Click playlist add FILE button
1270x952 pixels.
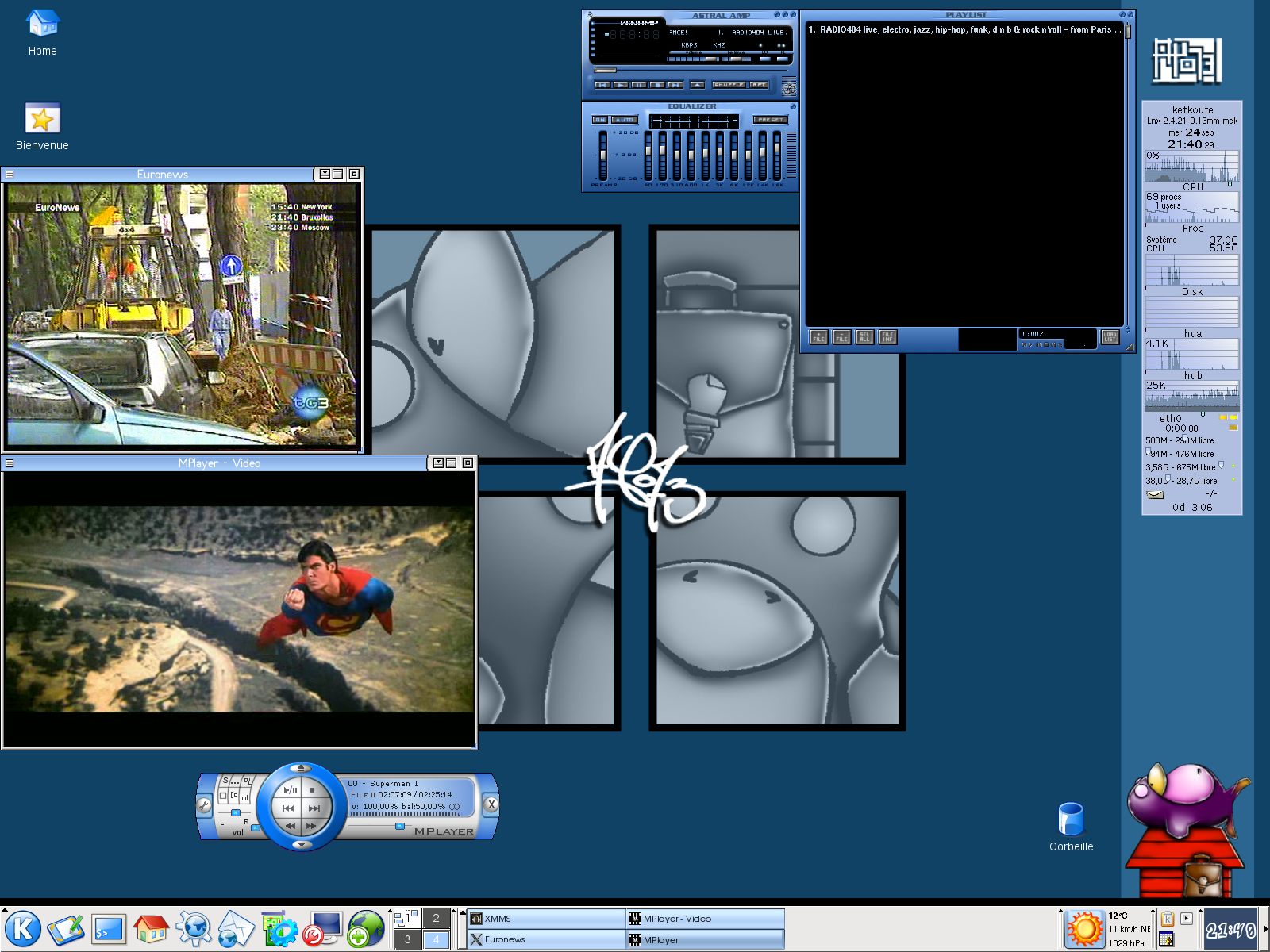818,337
